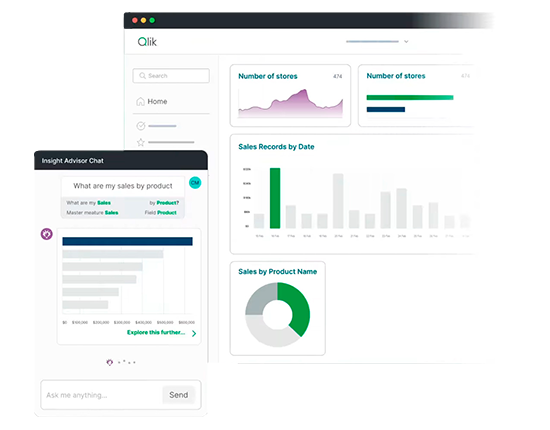This screenshot has width=550, height=430.
Task: Click the red close window dot
Action: pyautogui.click(x=135, y=20)
